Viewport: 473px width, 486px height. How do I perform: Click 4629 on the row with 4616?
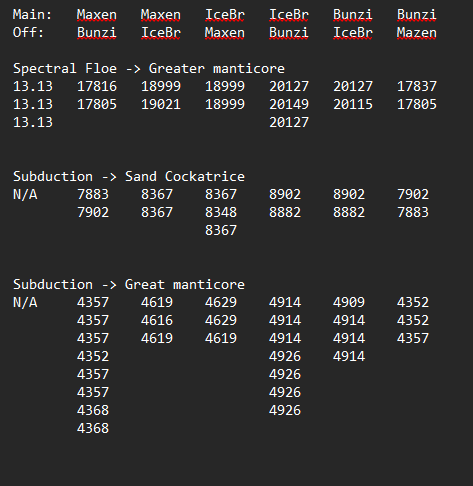click(x=221, y=321)
